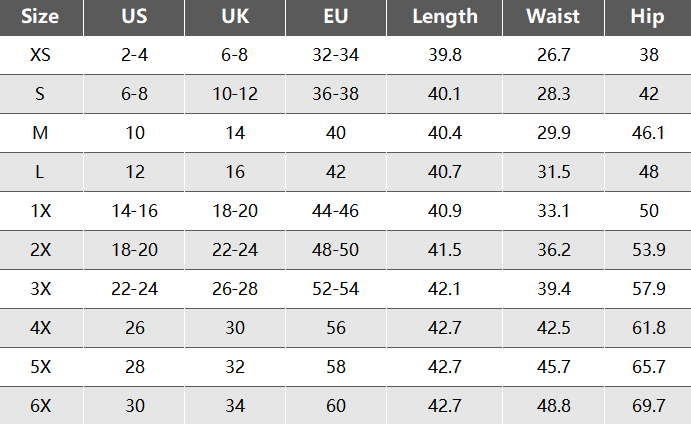
Task: Click the Size column header
Action: tap(41, 17)
